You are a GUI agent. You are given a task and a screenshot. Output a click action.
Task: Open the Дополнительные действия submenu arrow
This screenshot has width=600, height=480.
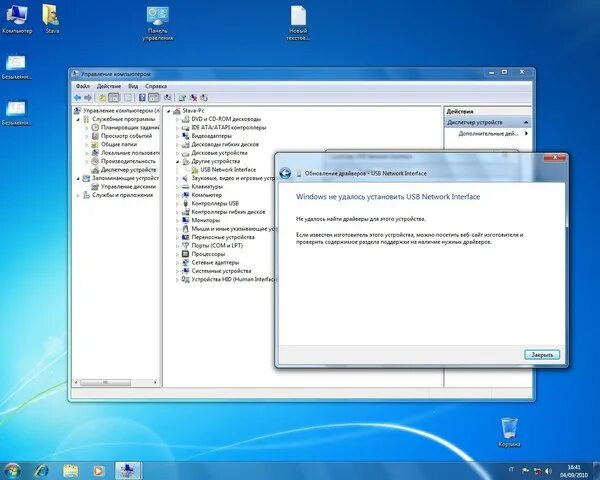[x=527, y=133]
